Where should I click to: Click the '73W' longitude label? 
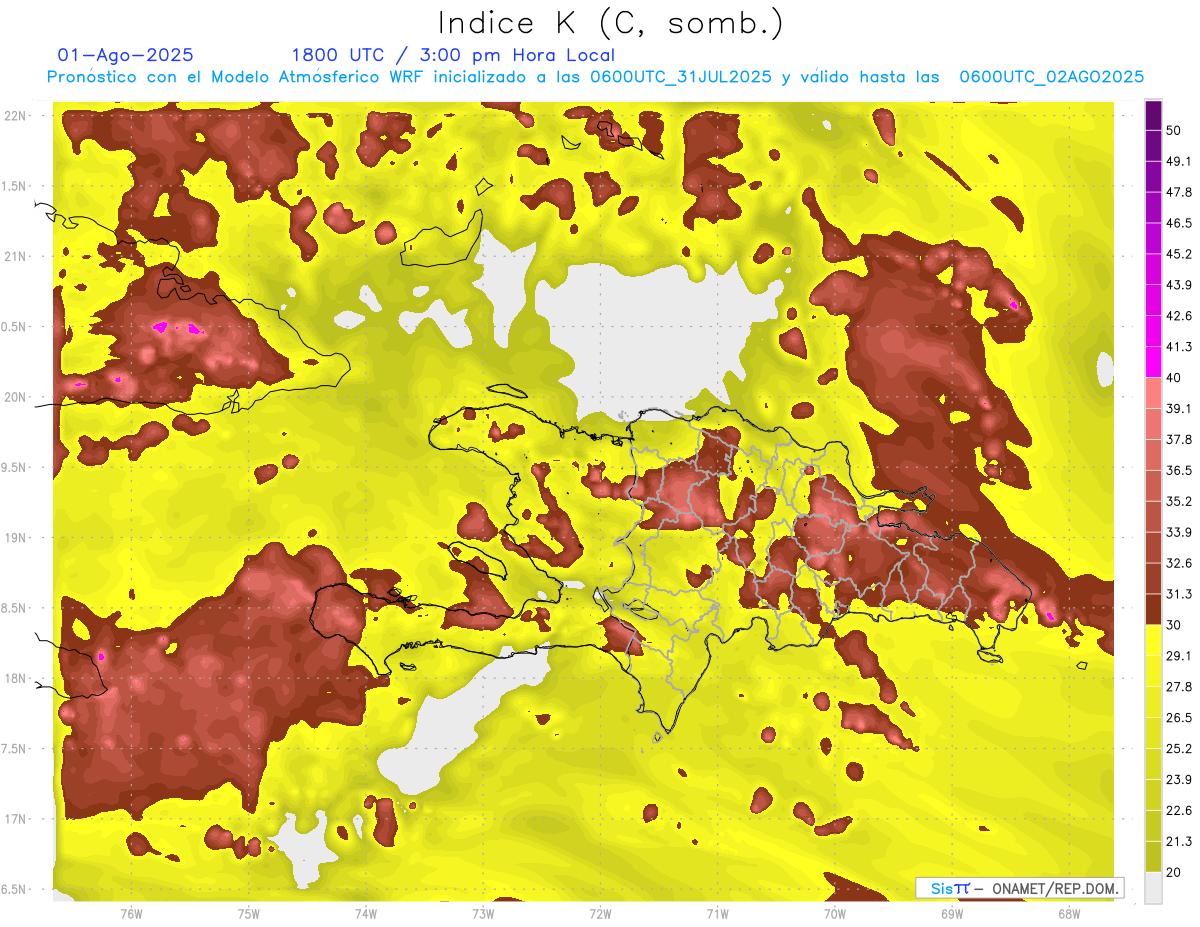tap(483, 913)
